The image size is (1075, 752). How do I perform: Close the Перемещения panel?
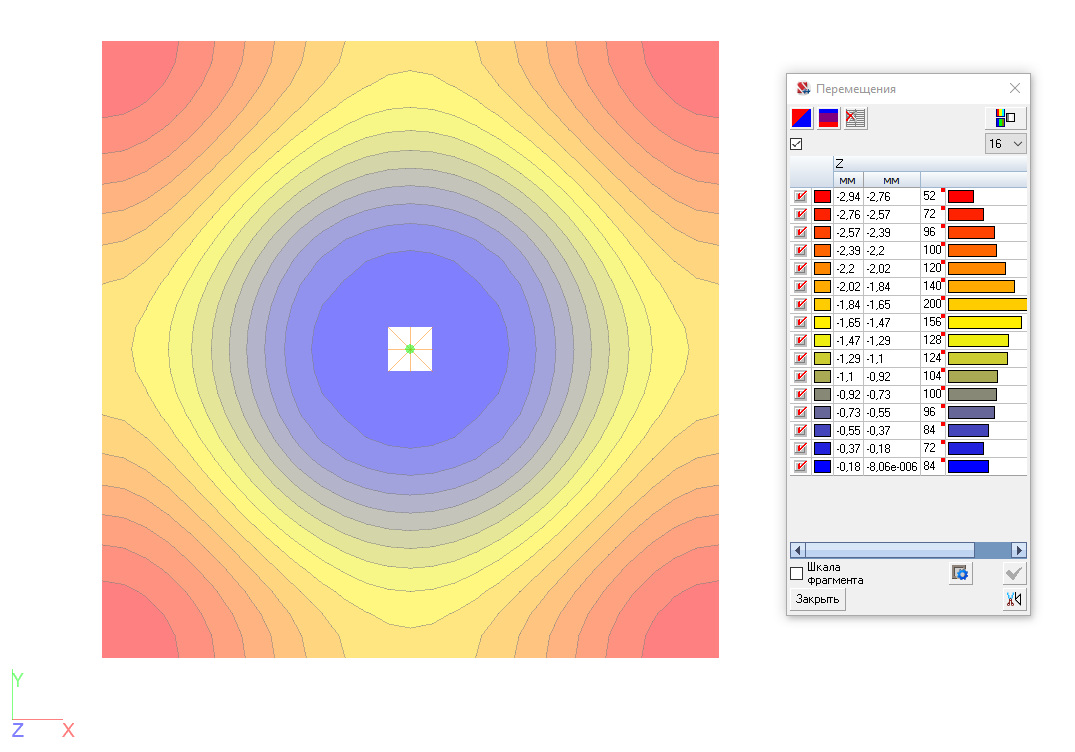click(1015, 88)
